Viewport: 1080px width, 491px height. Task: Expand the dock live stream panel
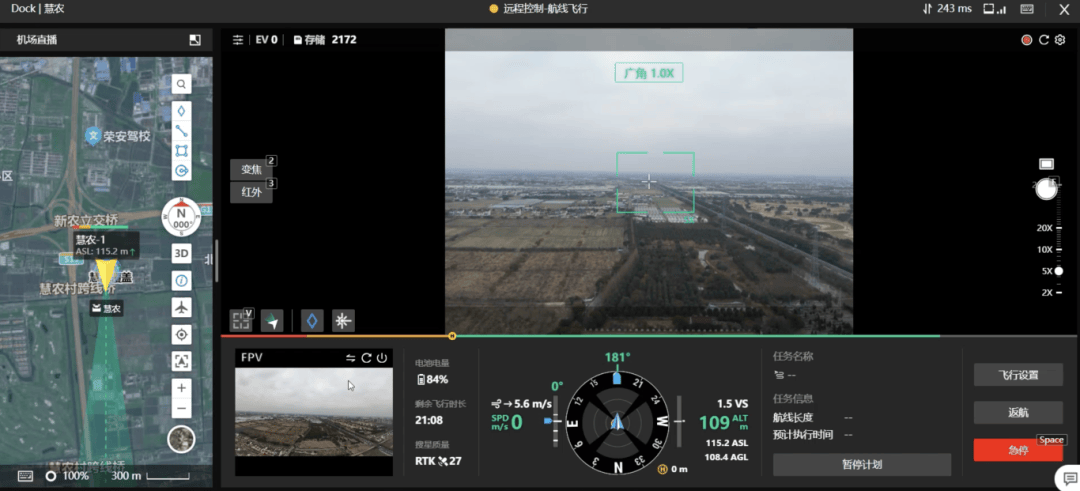click(x=195, y=40)
